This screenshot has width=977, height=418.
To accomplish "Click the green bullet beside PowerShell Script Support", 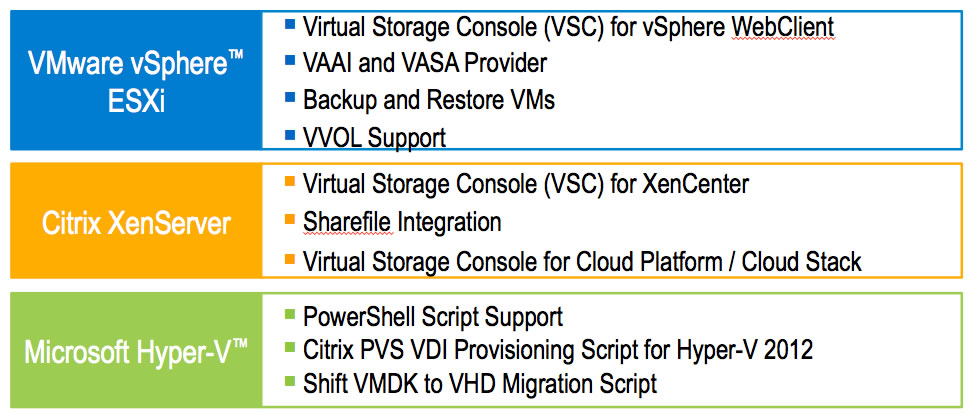I will 288,315.
